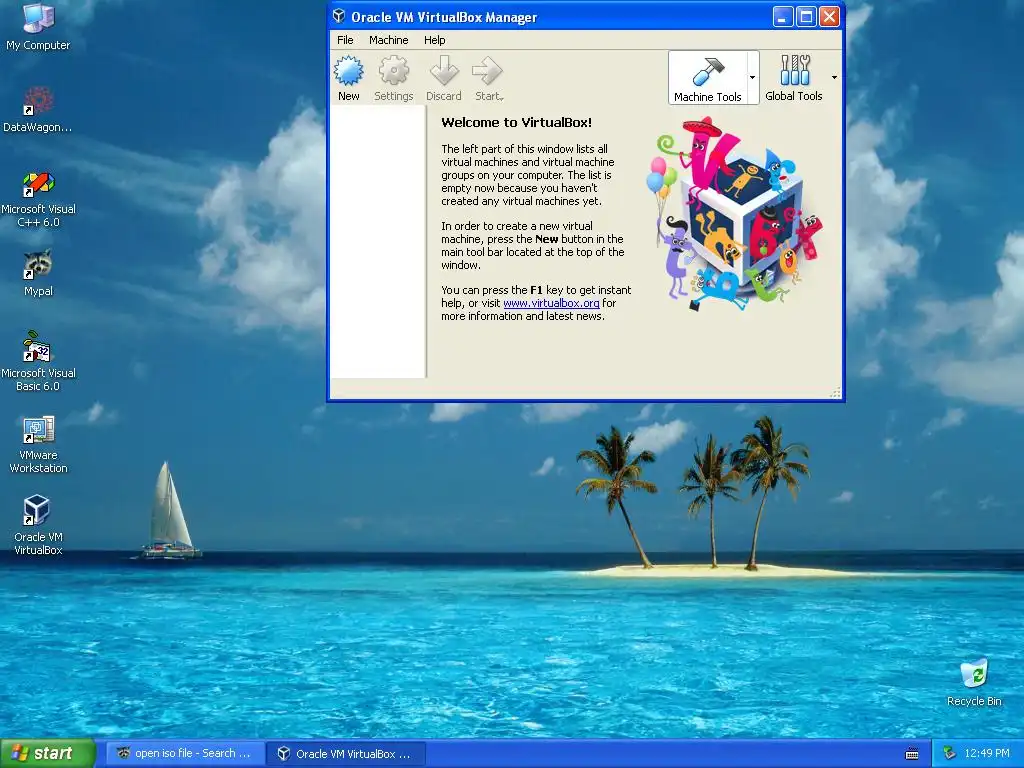Click the Oracle VM VirtualBox taskbar button
Image resolution: width=1024 pixels, height=768 pixels.
point(347,753)
